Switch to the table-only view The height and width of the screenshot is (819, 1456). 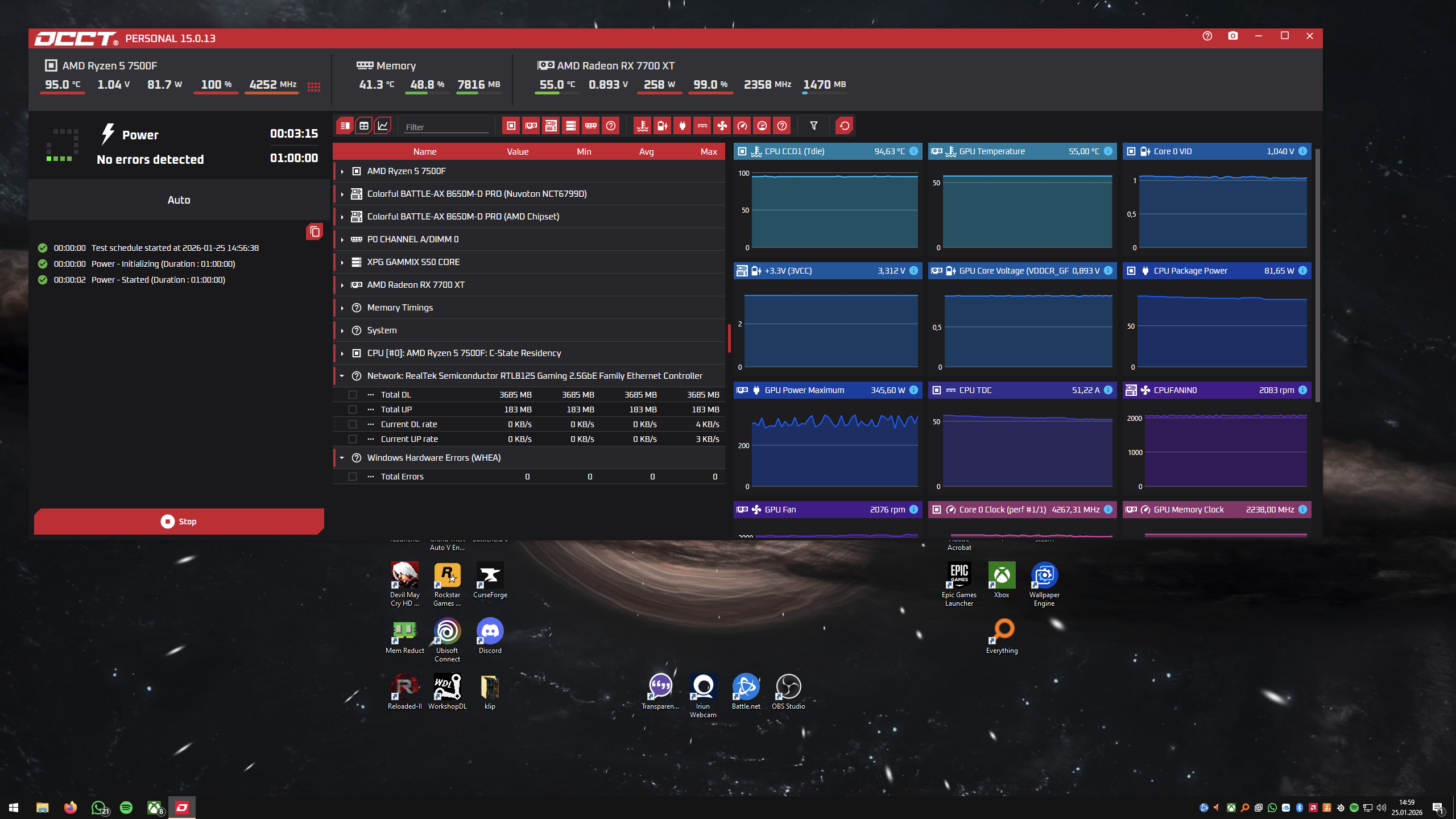point(364,126)
